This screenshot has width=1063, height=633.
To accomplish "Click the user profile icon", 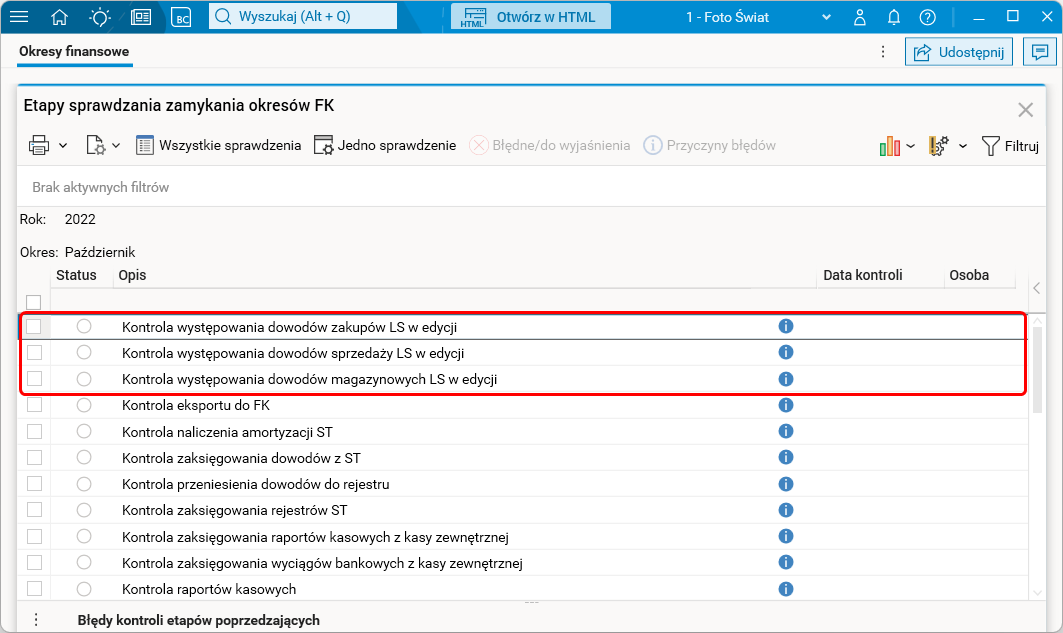I will [860, 17].
